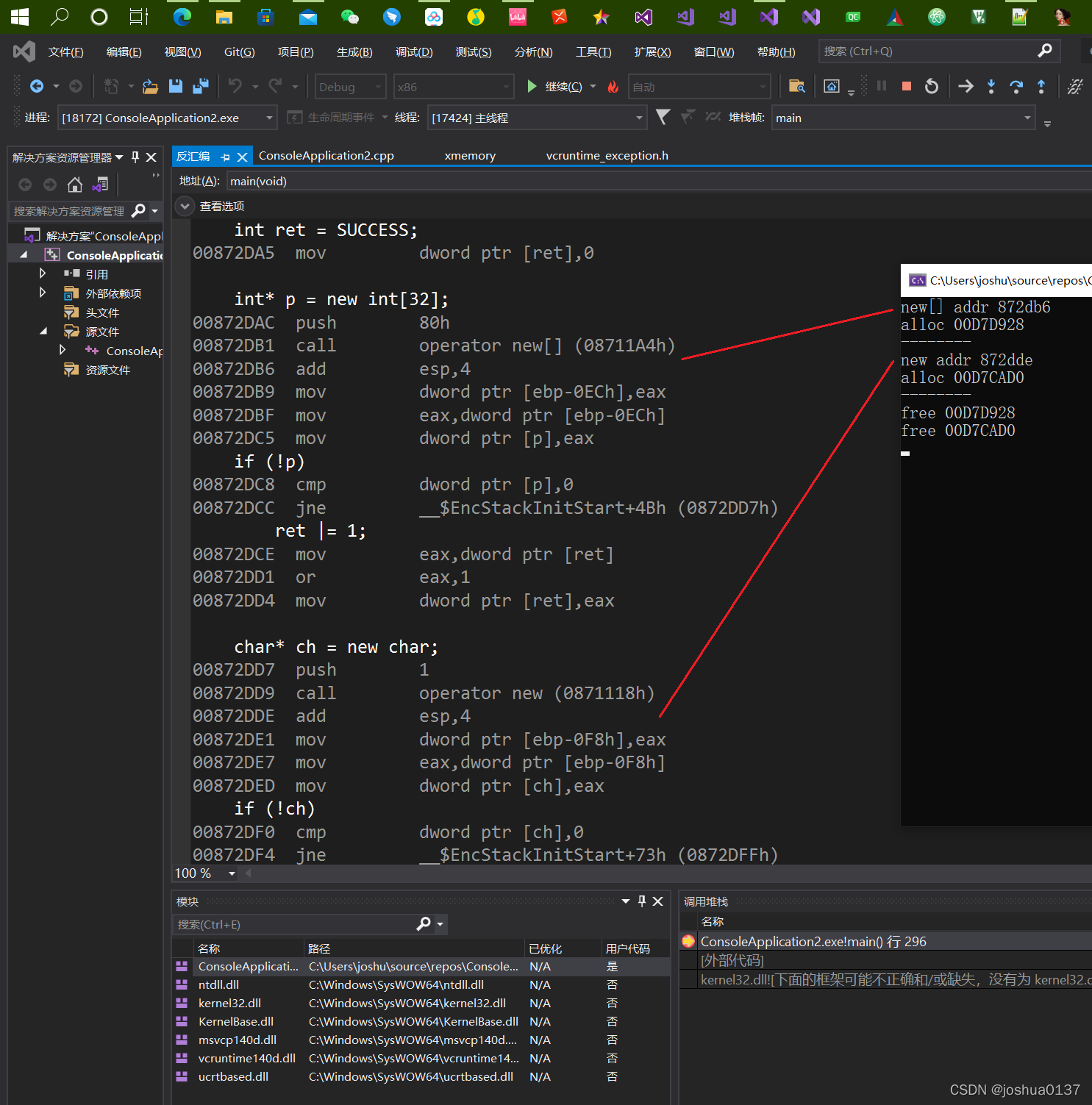The height and width of the screenshot is (1105, 1092).
Task: Click the Save All icon
Action: 200,87
